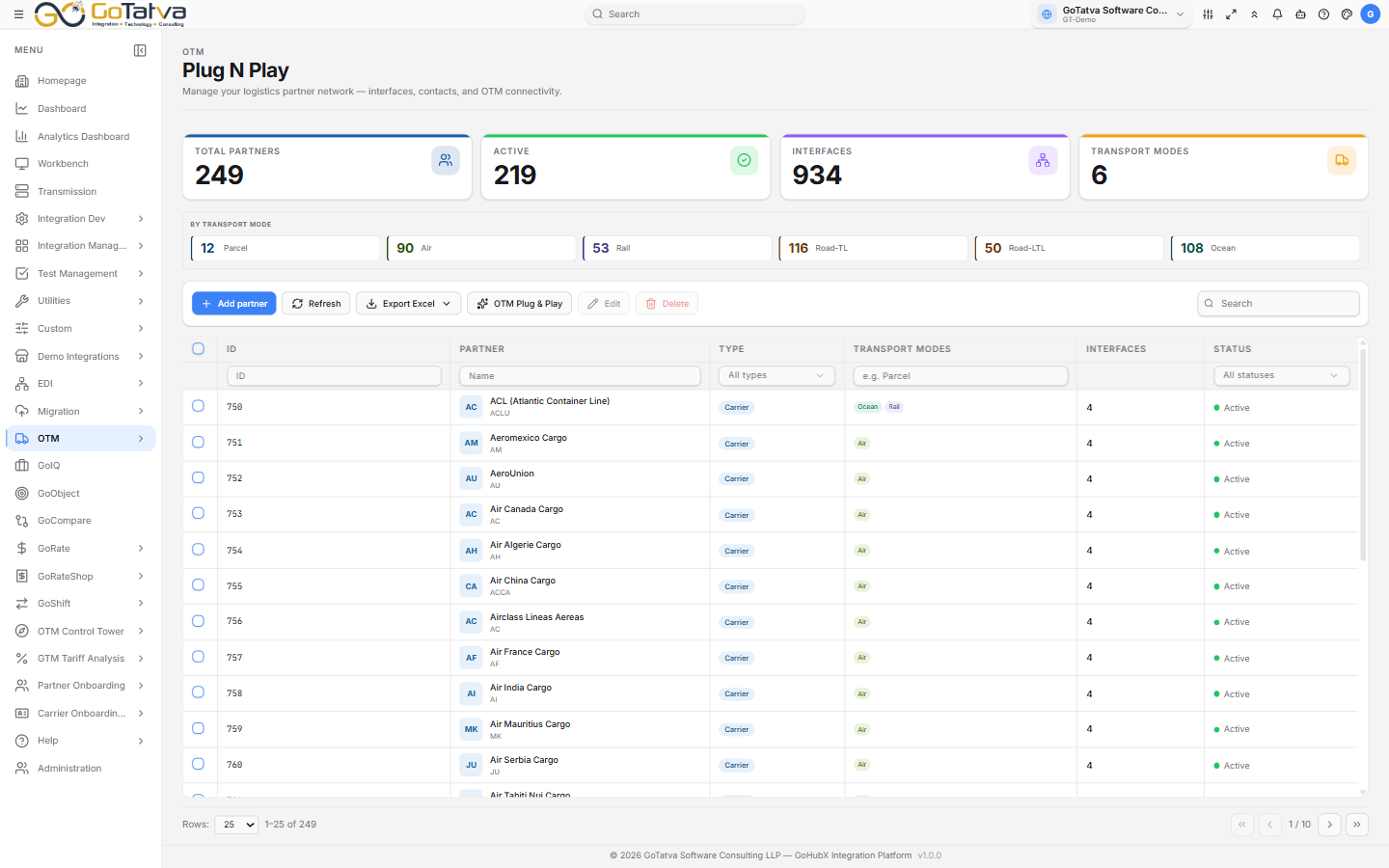This screenshot has height=868, width=1389.
Task: Check the row for Air Canada Cargo
Action: [x=198, y=513]
